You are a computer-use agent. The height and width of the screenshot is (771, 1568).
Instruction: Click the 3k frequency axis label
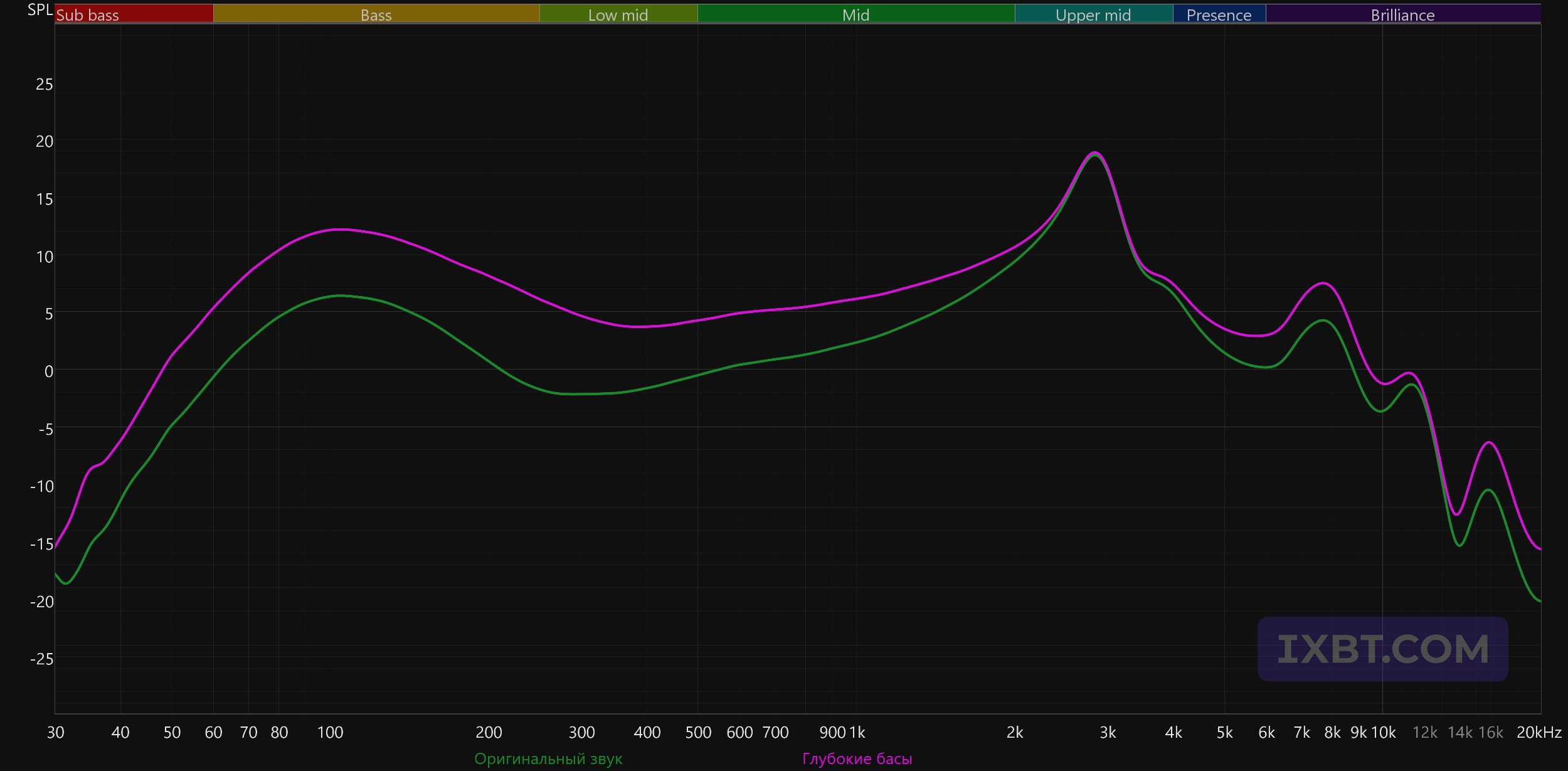coord(1108,732)
